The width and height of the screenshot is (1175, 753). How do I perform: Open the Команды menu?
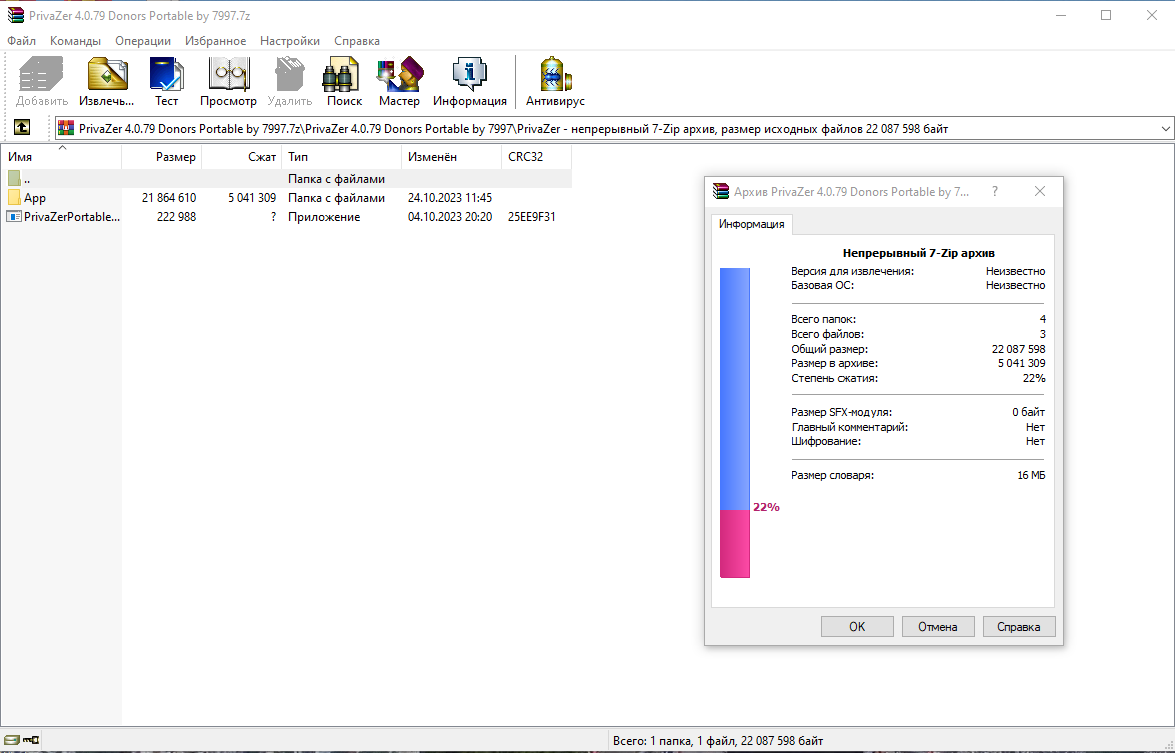click(x=75, y=40)
